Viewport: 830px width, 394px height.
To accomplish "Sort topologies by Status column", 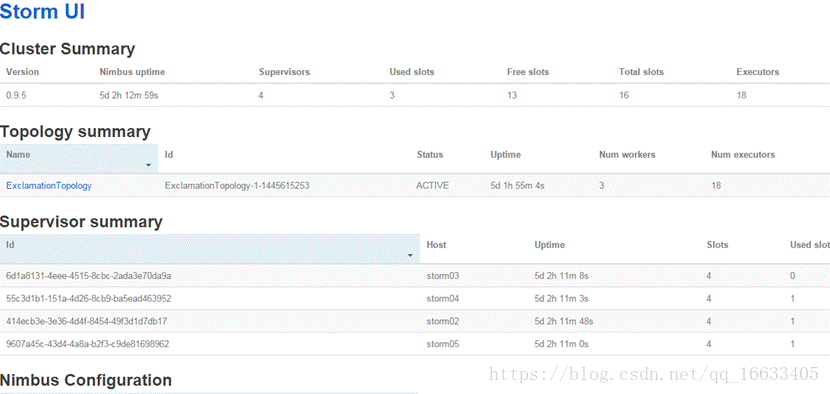I will coord(430,155).
